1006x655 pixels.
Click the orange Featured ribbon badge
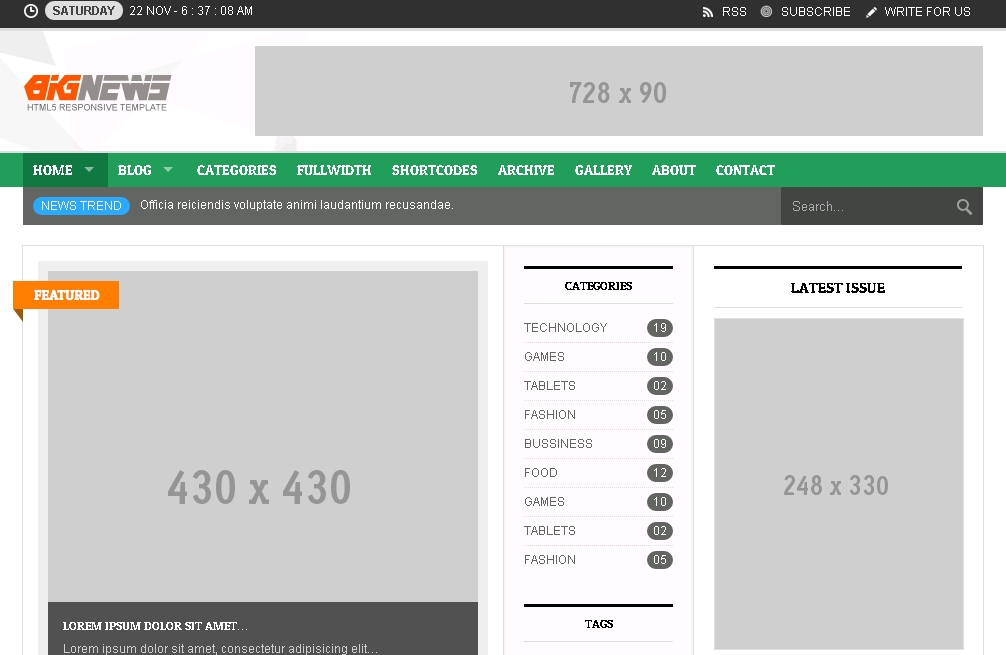pos(66,295)
